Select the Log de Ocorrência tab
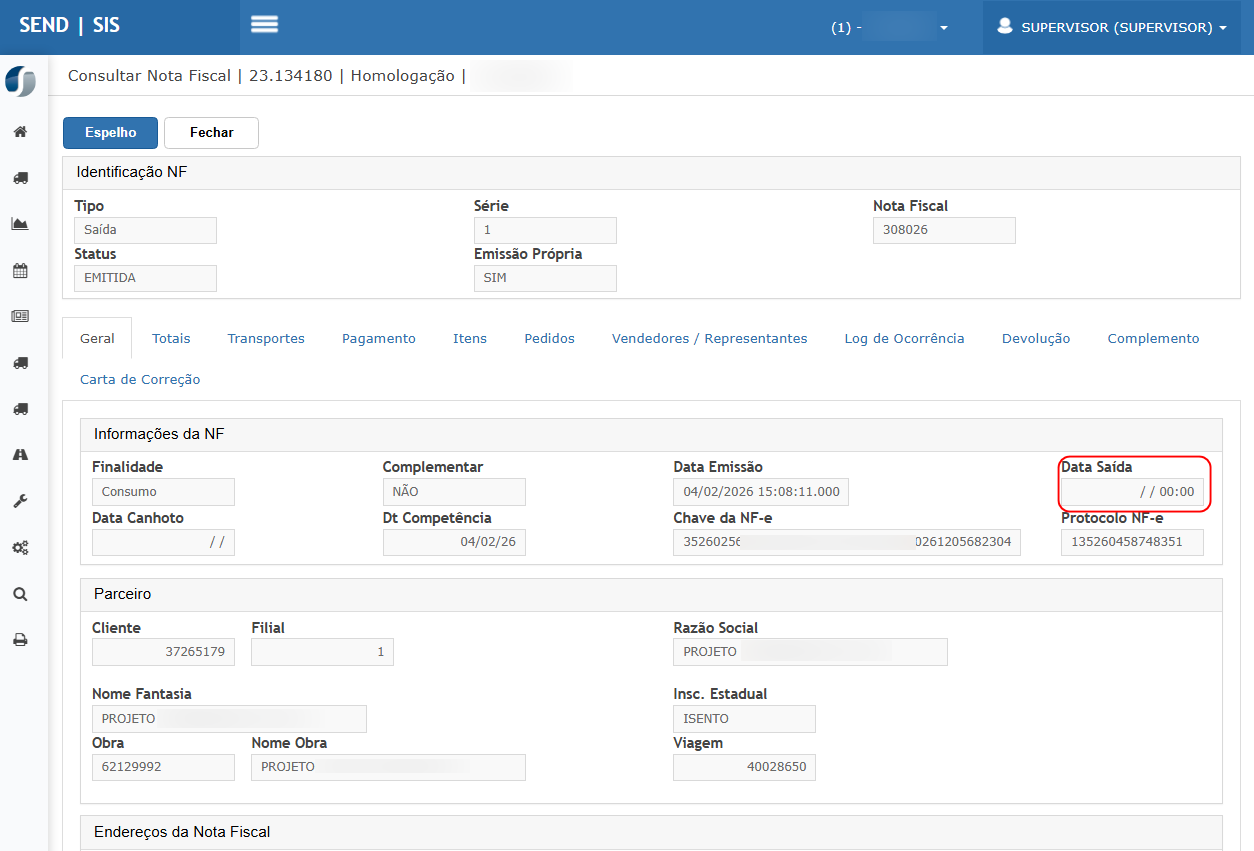 pos(904,339)
